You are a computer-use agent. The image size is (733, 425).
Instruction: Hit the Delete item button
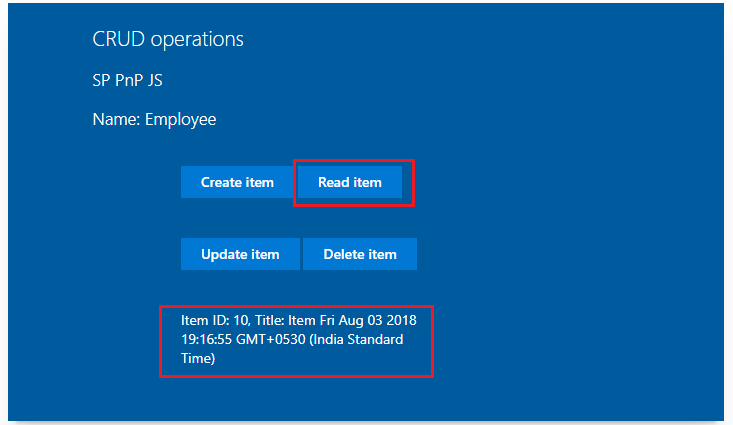pos(360,254)
